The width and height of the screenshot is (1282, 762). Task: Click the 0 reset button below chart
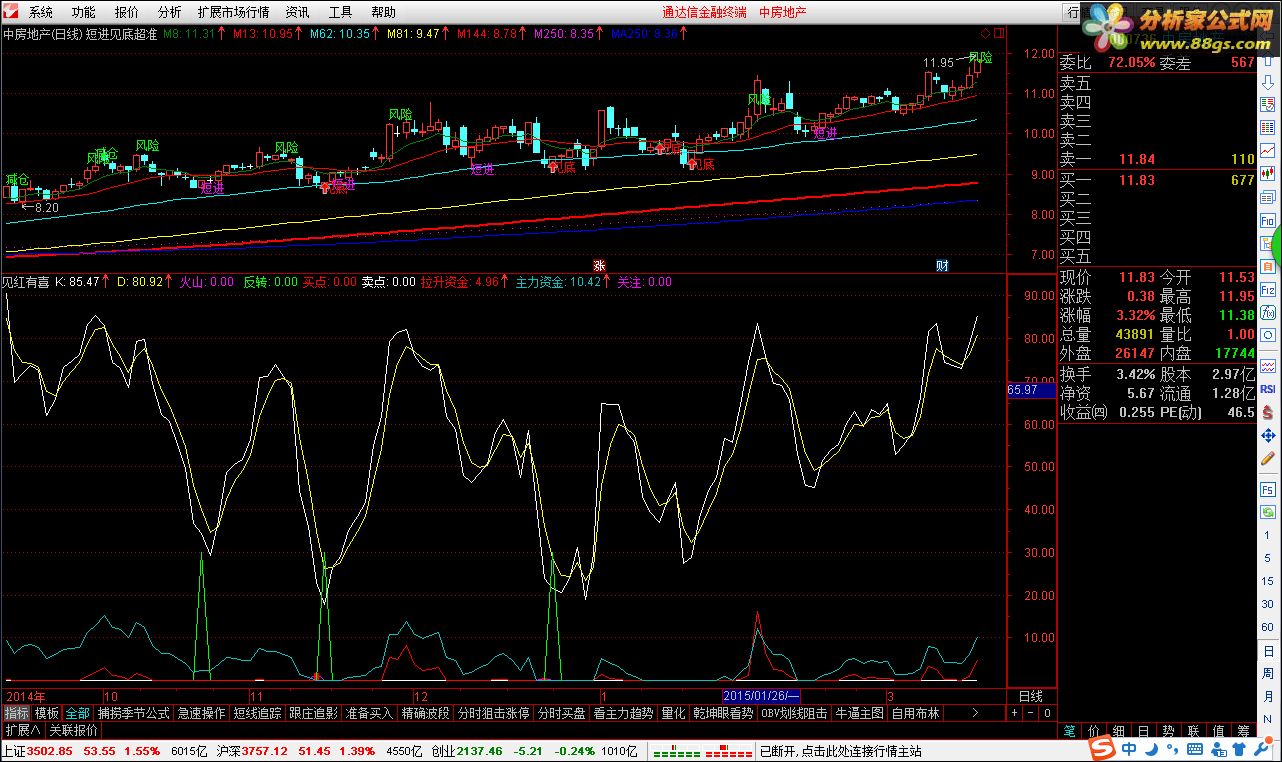click(x=1047, y=713)
